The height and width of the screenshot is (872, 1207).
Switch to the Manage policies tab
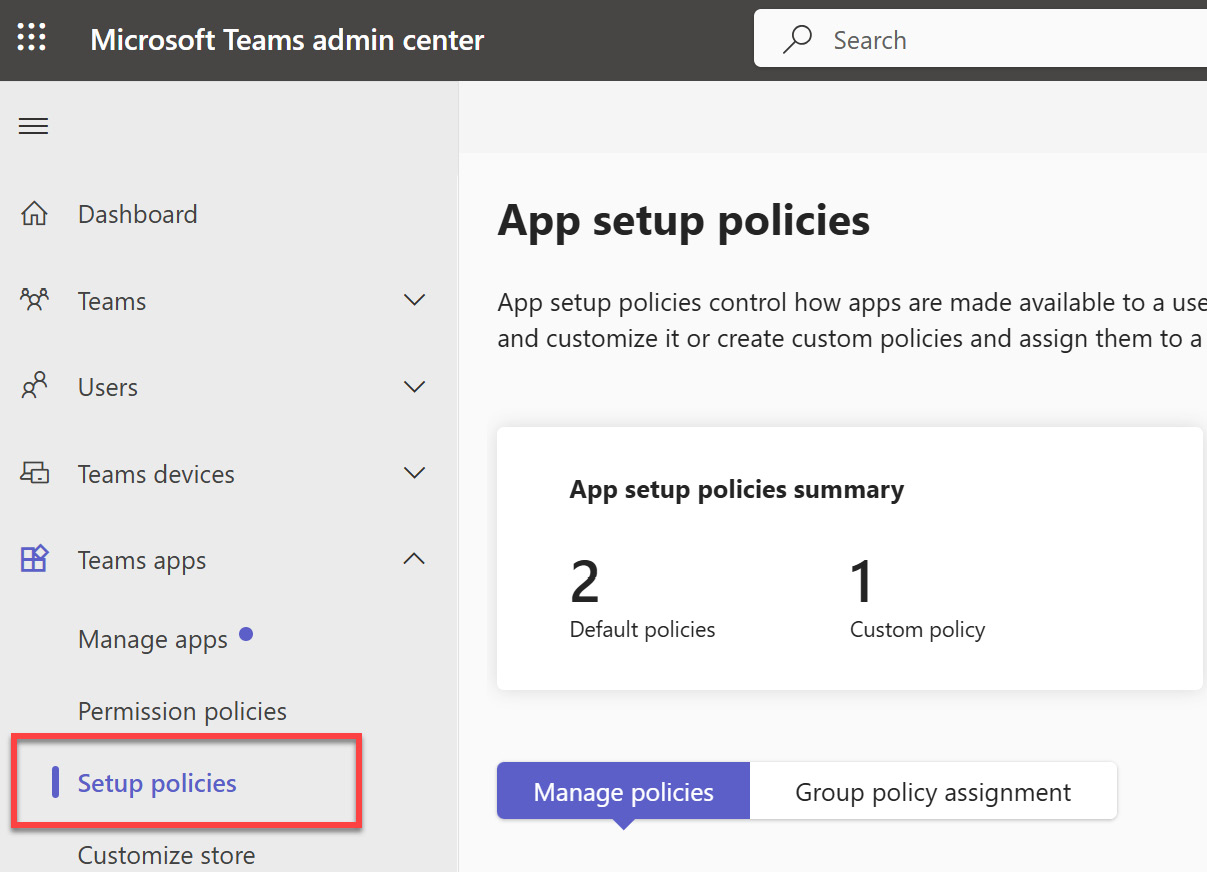click(623, 792)
